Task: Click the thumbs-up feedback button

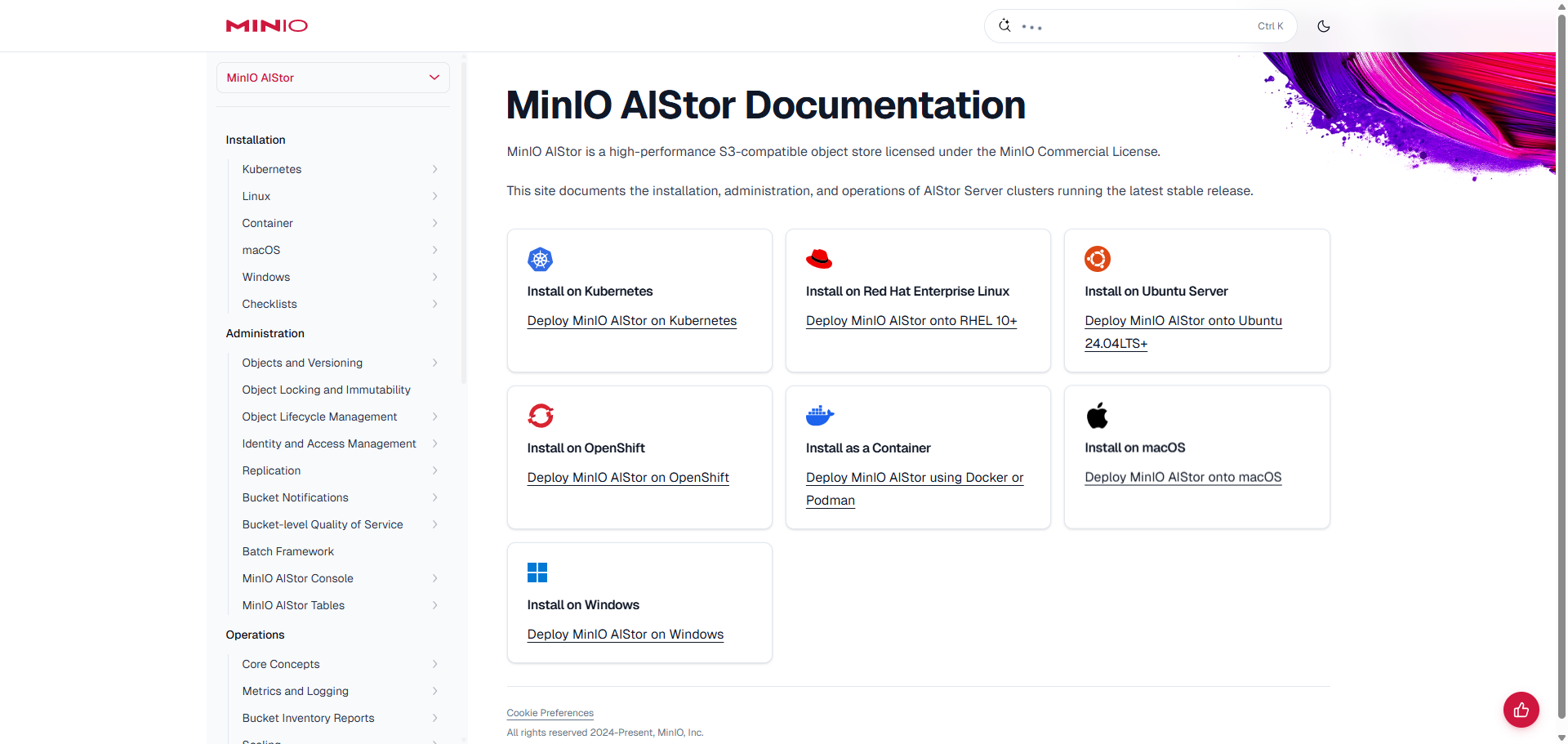Action: tap(1521, 710)
